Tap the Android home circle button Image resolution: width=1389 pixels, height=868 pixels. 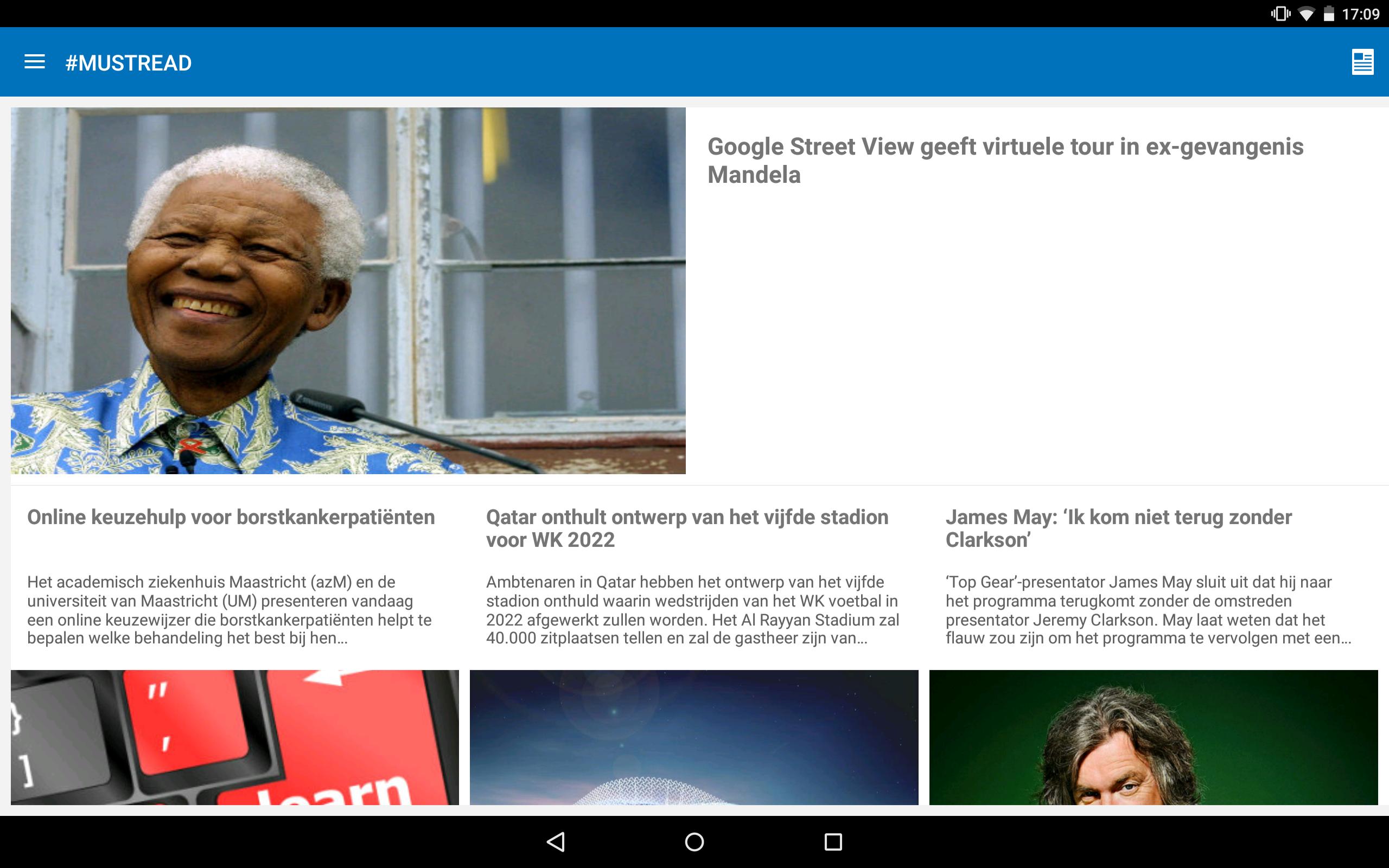pyautogui.click(x=694, y=841)
